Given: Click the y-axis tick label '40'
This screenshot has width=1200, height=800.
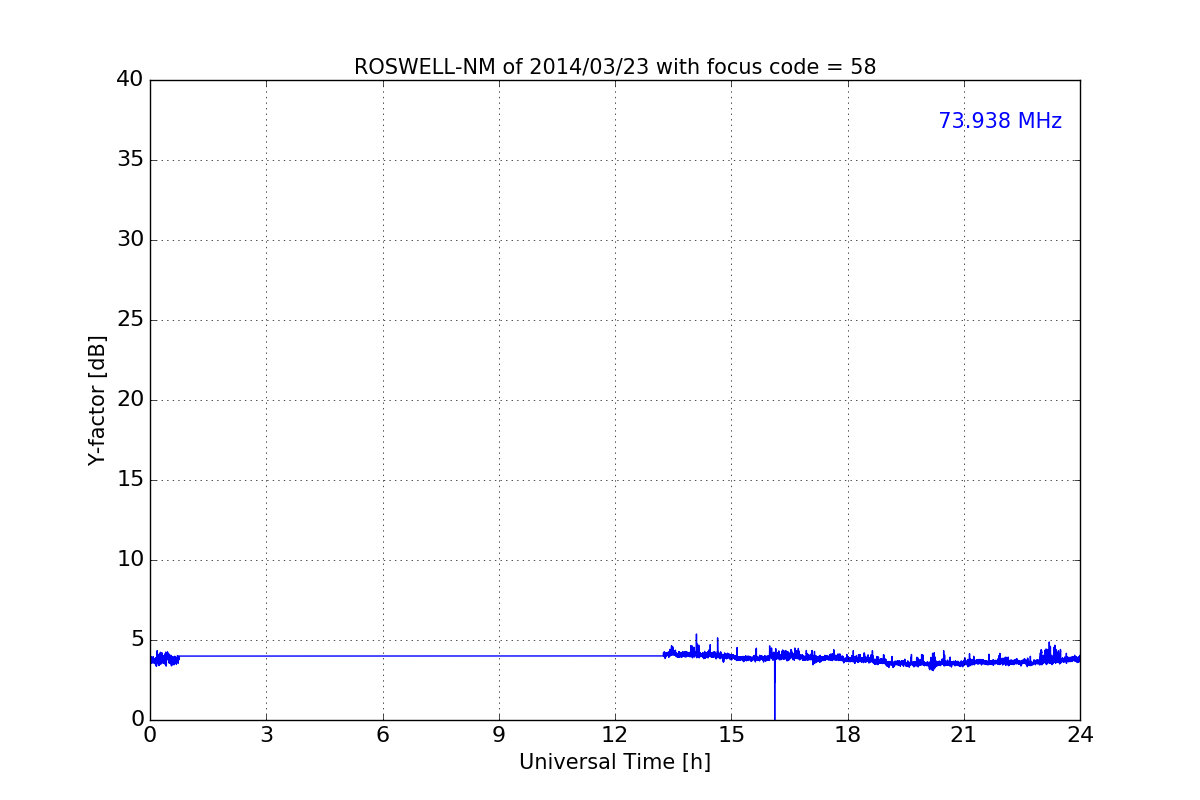Looking at the screenshot, I should pyautogui.click(x=130, y=79).
